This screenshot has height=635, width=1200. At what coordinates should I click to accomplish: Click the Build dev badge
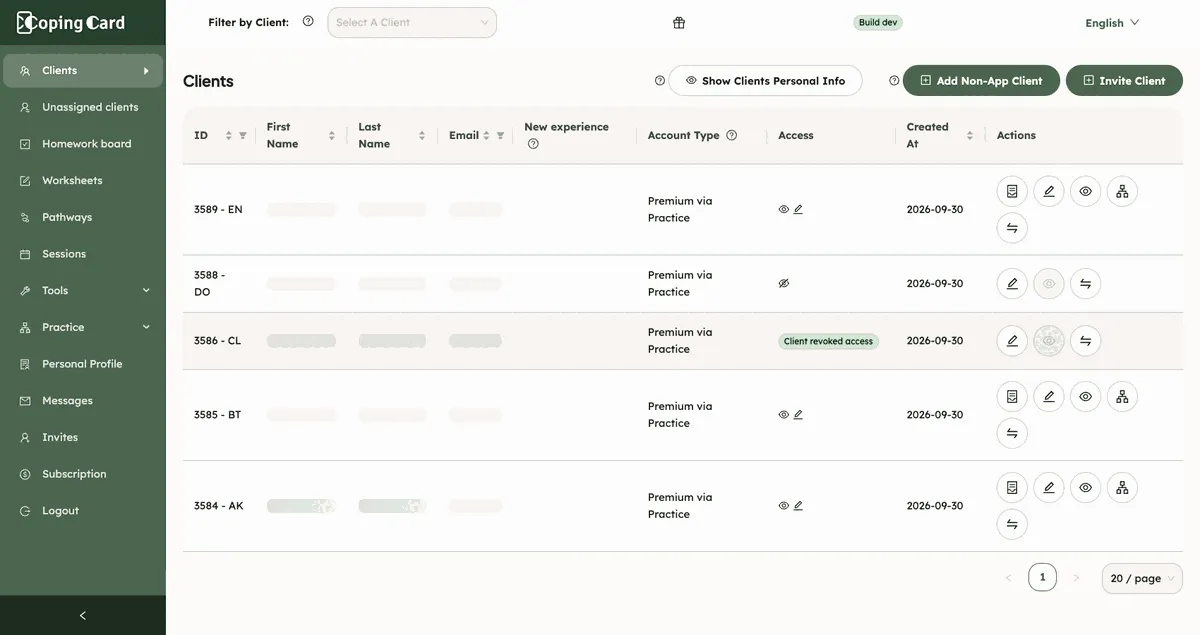[x=878, y=23]
